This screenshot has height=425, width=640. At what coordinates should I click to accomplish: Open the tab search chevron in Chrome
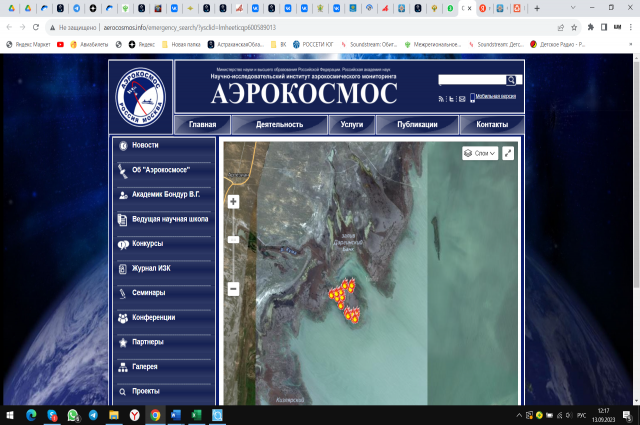point(573,8)
